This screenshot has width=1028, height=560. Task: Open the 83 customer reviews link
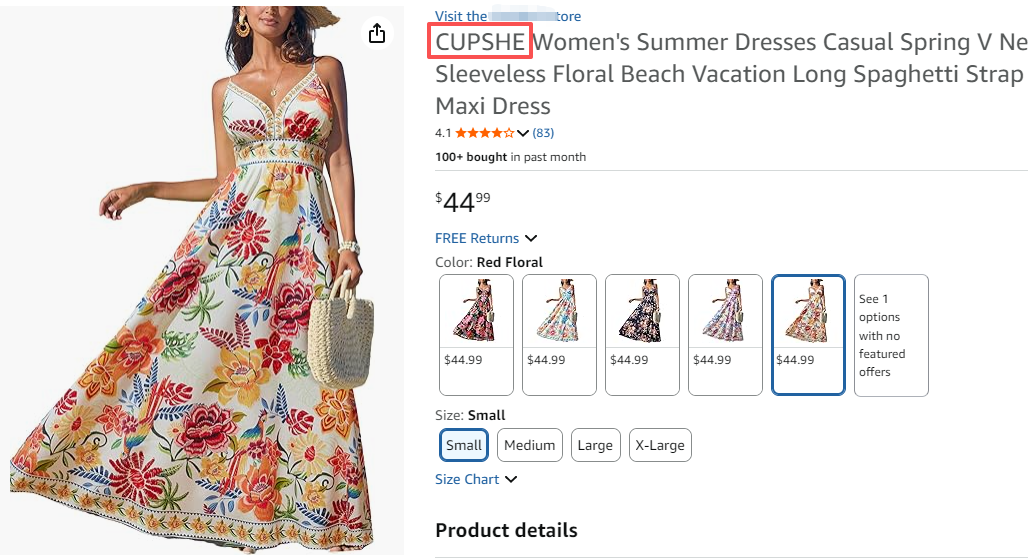[543, 133]
